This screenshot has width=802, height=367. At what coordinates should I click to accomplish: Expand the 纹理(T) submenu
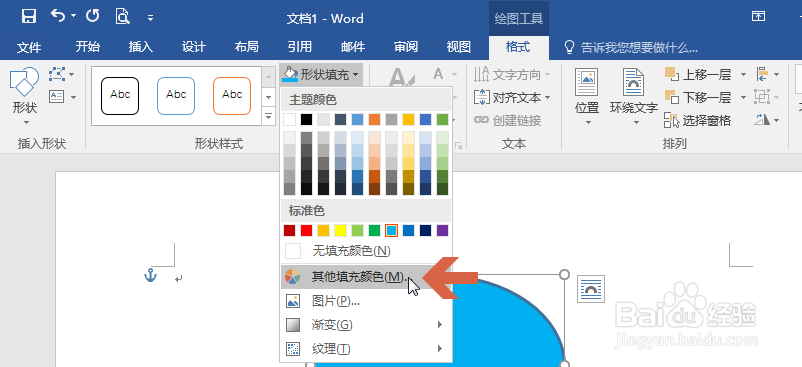366,349
